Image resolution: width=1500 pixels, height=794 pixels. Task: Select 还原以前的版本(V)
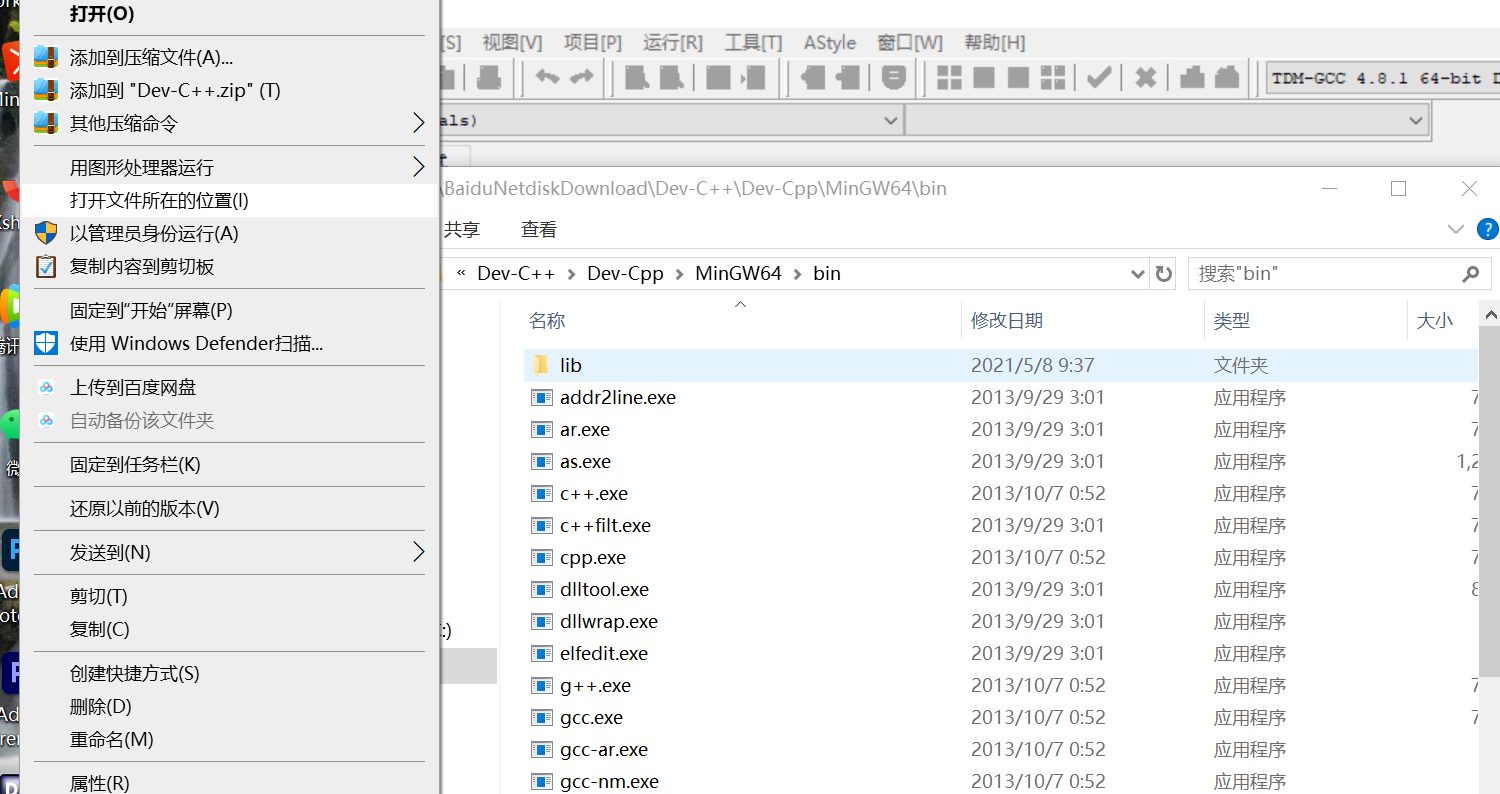[x=229, y=508]
